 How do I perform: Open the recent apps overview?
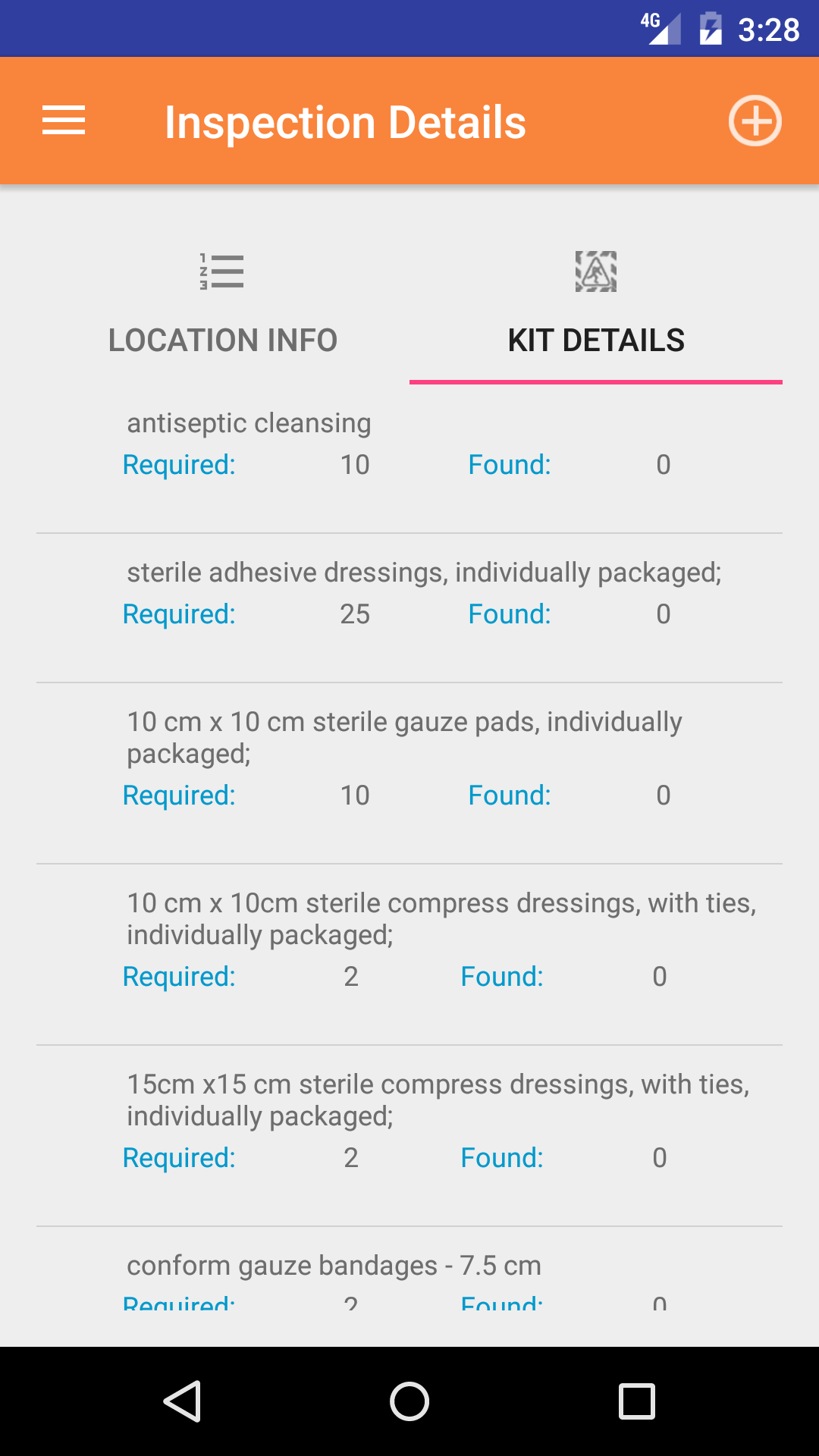click(636, 1401)
